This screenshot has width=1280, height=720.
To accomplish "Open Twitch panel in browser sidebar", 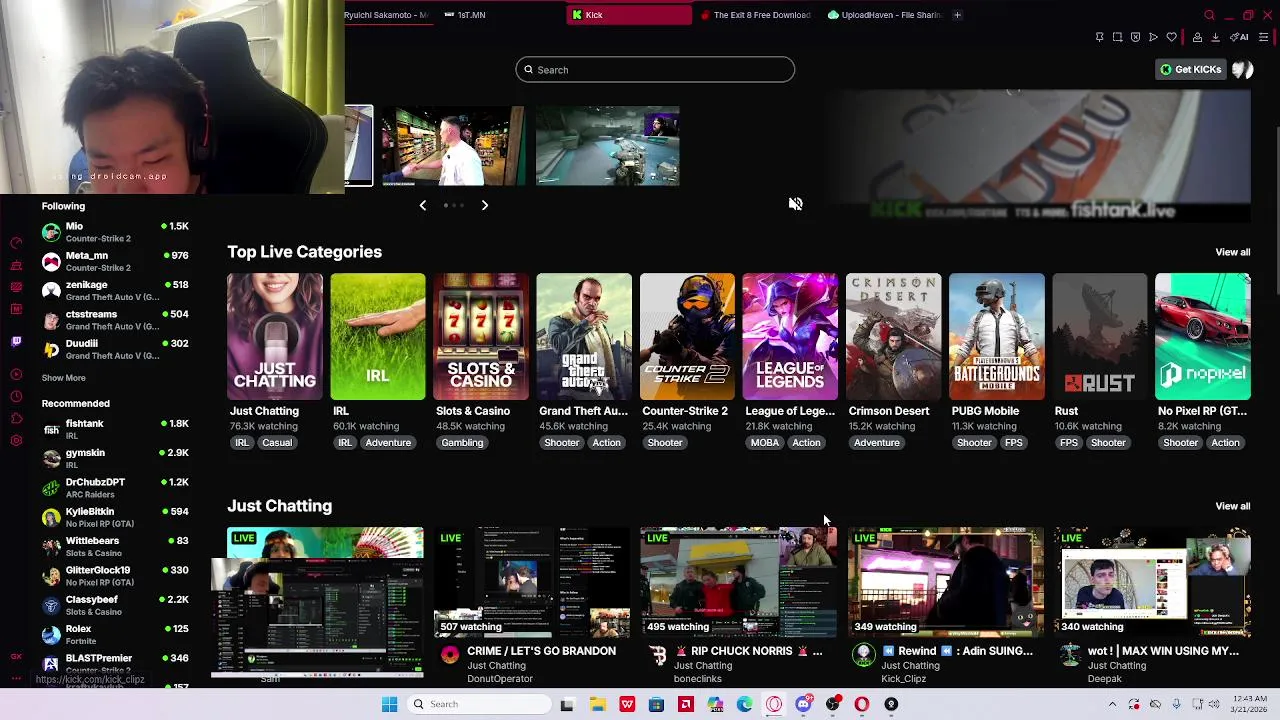I will [x=16, y=340].
